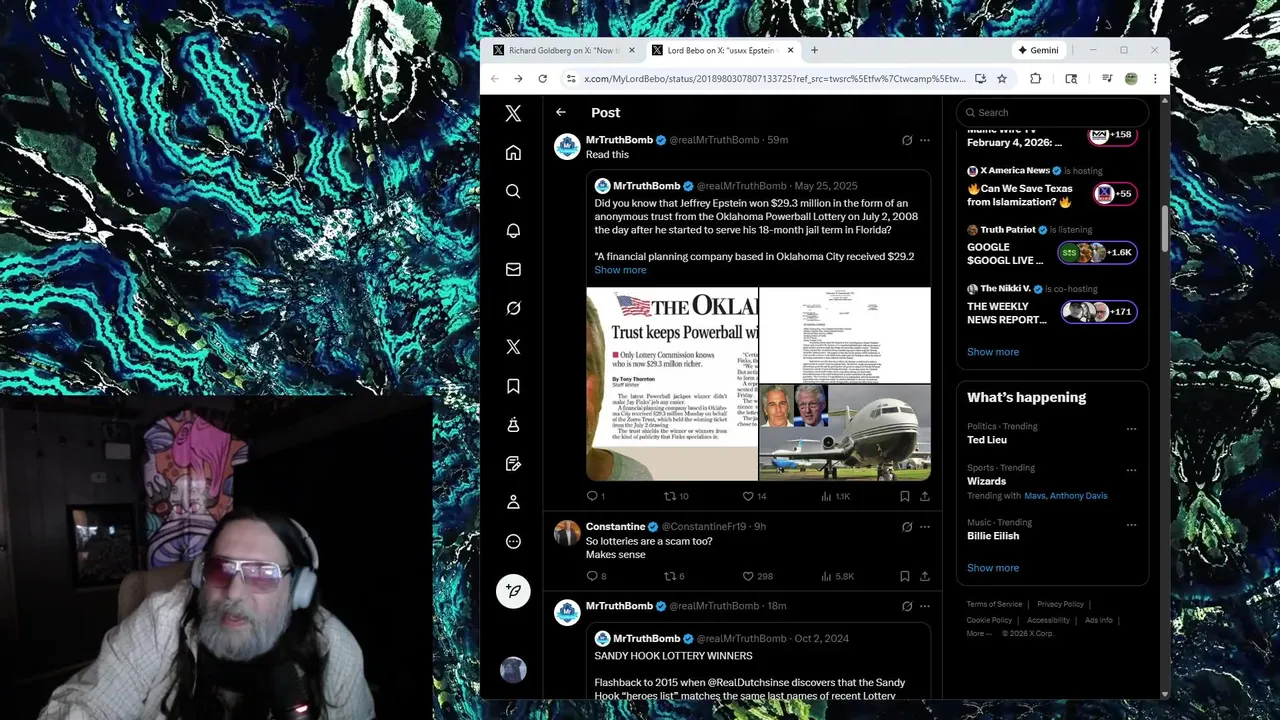Open Premium X icon in sidebar
The height and width of the screenshot is (720, 1280).
513,347
